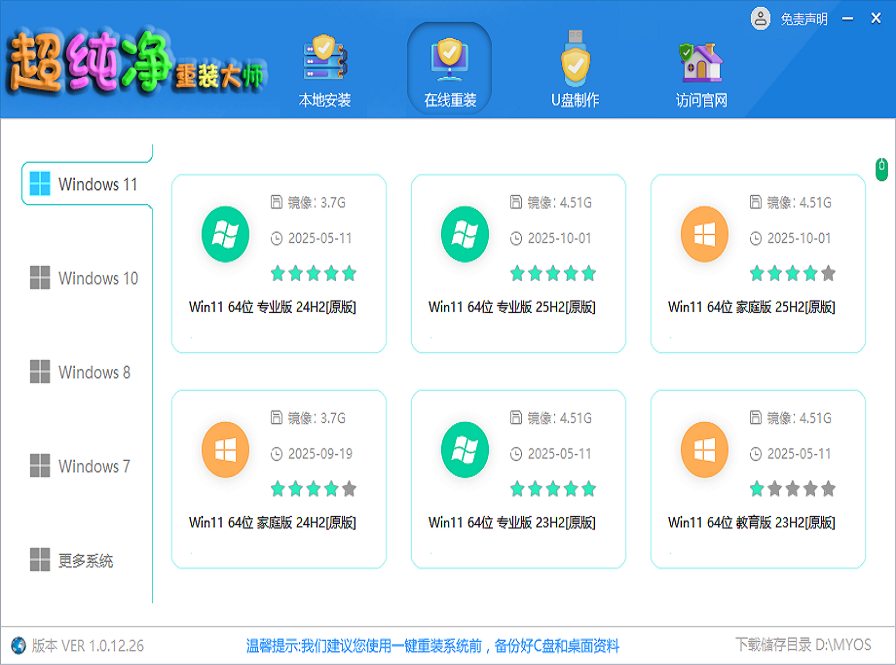Viewport: 896px width, 665px height.
Task: Click the green icon for Win11 专业版 24H2
Action: tap(225, 236)
